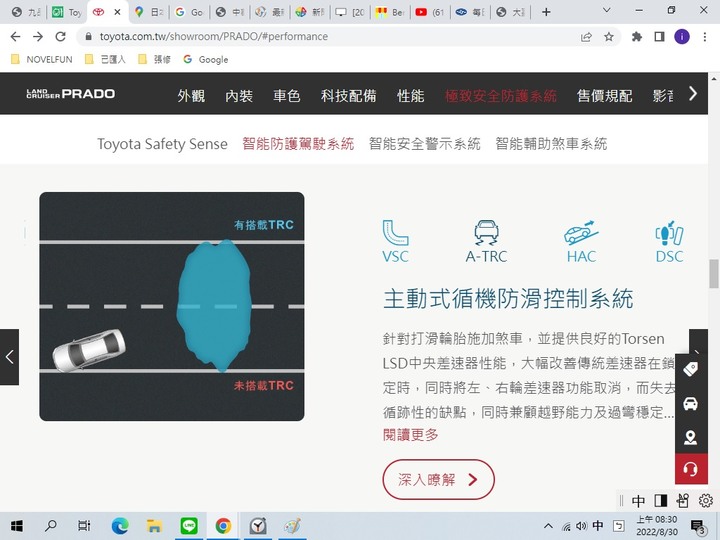Open the 已匯入 bookmark folder

[x=106, y=59]
